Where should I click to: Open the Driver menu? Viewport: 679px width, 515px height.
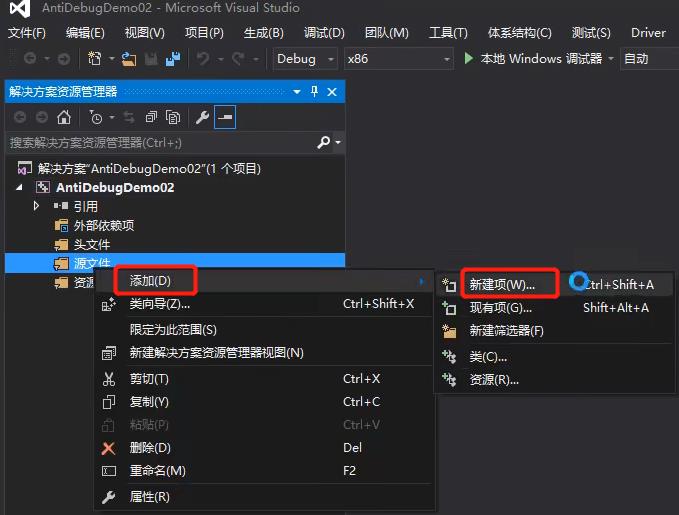pyautogui.click(x=648, y=33)
